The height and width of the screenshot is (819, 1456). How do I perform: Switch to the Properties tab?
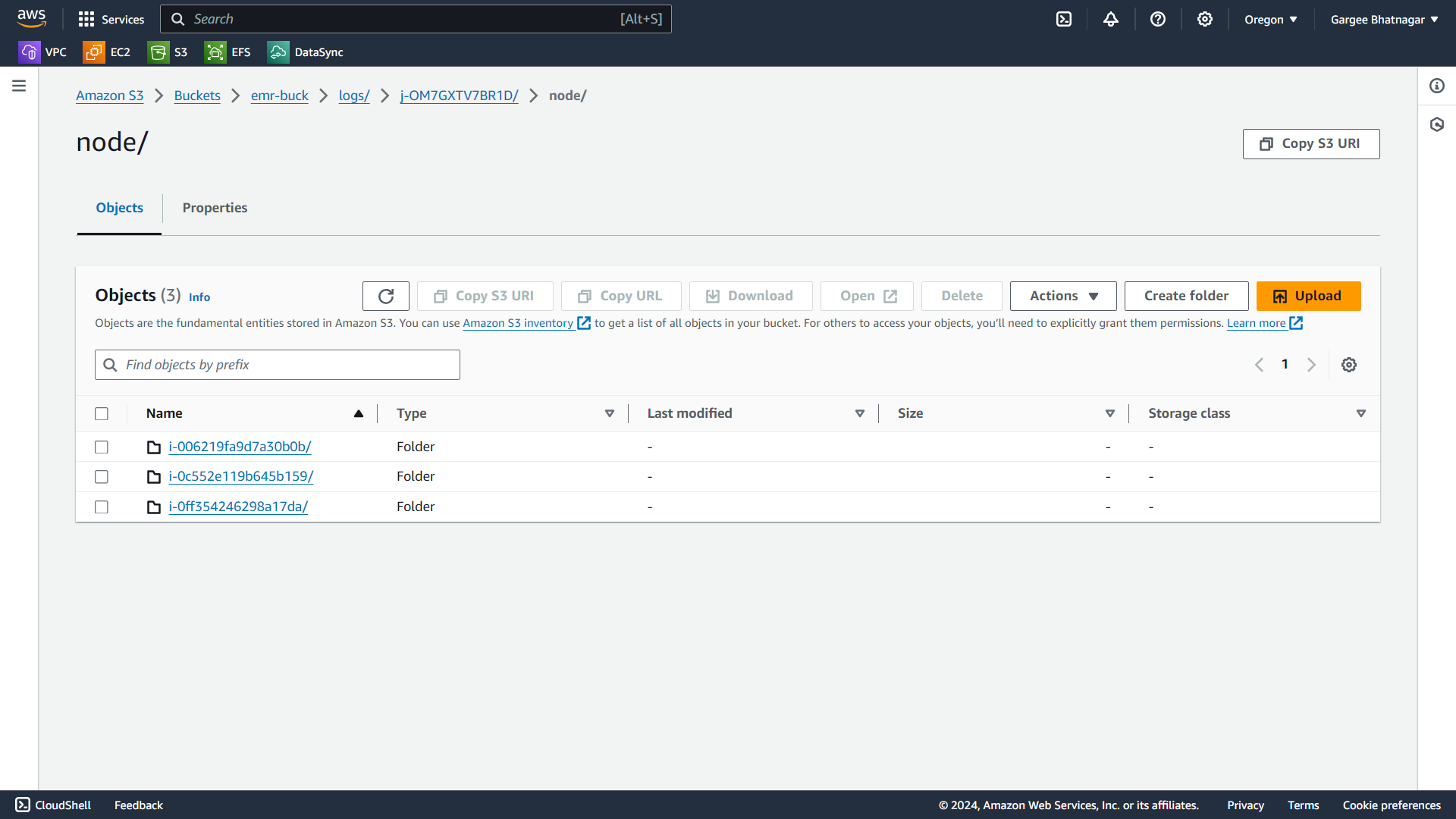[215, 208]
